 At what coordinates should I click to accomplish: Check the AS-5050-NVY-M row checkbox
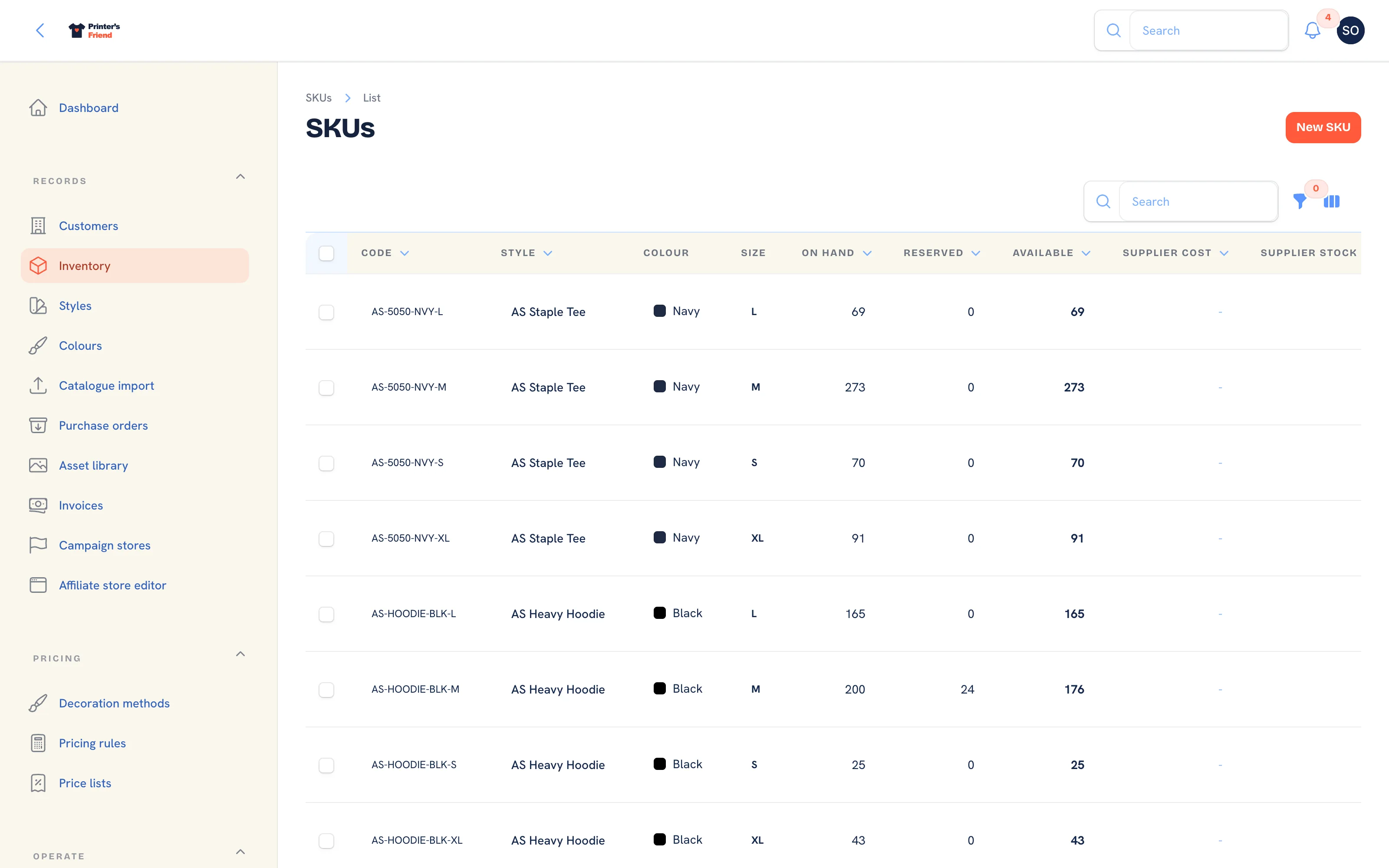coord(326,388)
